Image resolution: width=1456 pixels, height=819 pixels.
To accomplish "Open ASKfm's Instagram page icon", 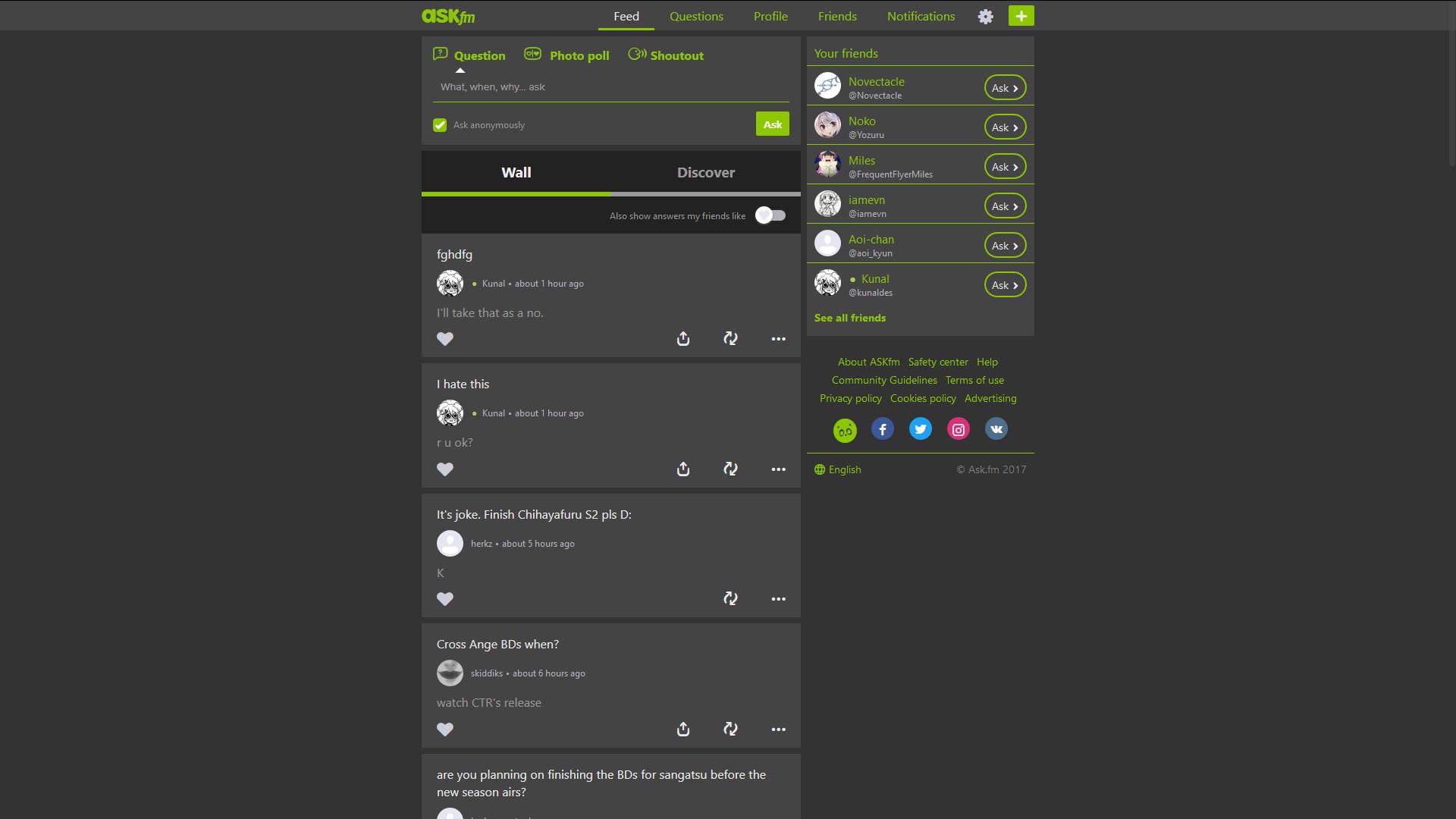I will tap(959, 428).
